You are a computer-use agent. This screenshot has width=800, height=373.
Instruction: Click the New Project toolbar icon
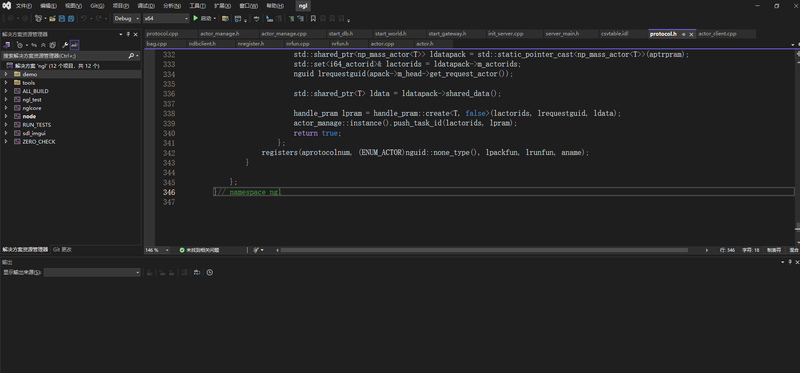coord(38,18)
